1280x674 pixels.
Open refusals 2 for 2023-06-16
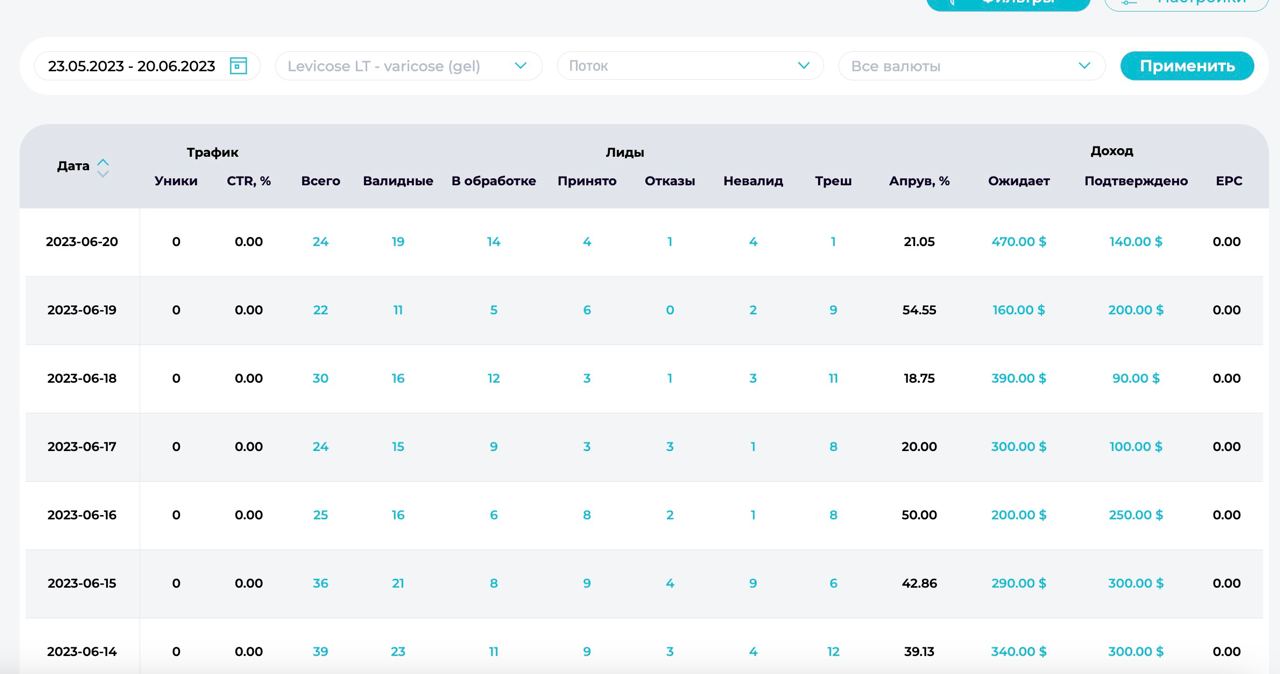(670, 515)
